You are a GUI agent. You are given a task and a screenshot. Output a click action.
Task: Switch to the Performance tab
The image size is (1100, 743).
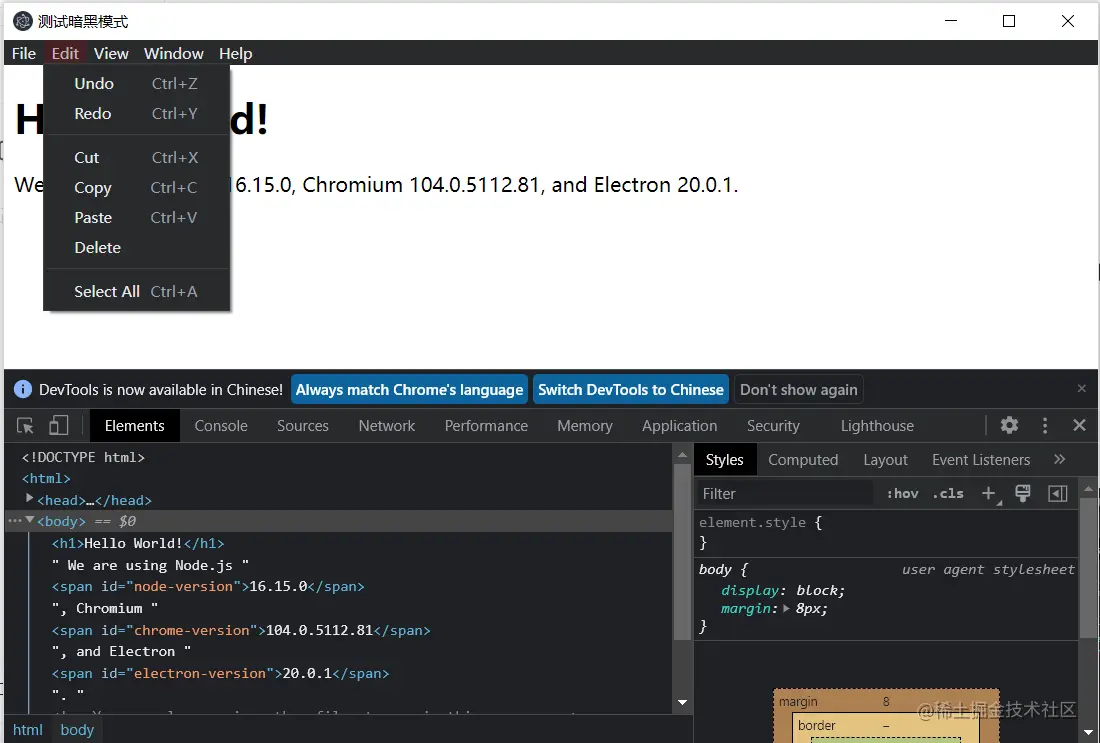[x=486, y=426]
